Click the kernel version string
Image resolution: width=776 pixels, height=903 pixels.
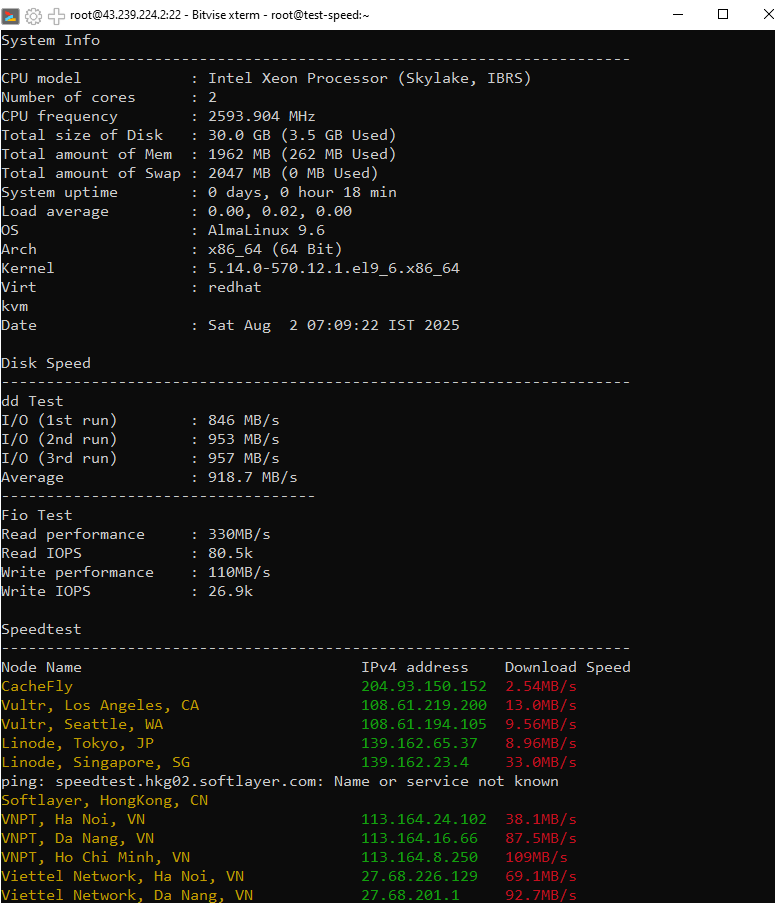[334, 268]
